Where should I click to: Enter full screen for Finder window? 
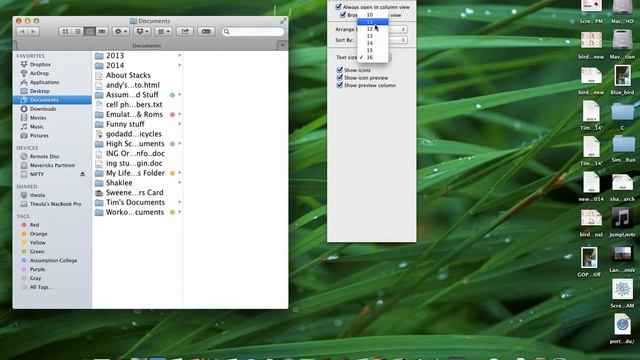283,20
